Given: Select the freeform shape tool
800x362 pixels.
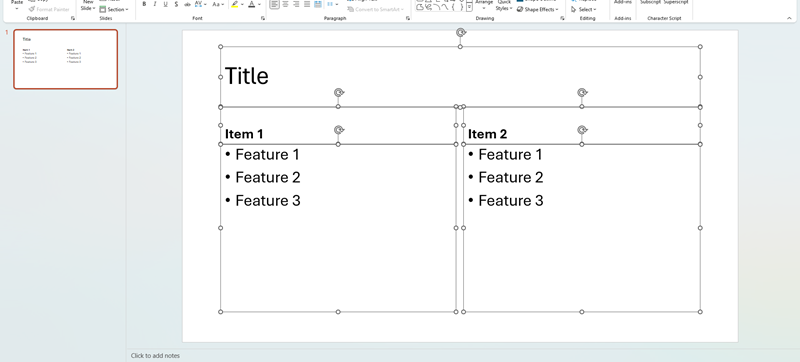Looking at the screenshot, I should pyautogui.click(x=420, y=7).
